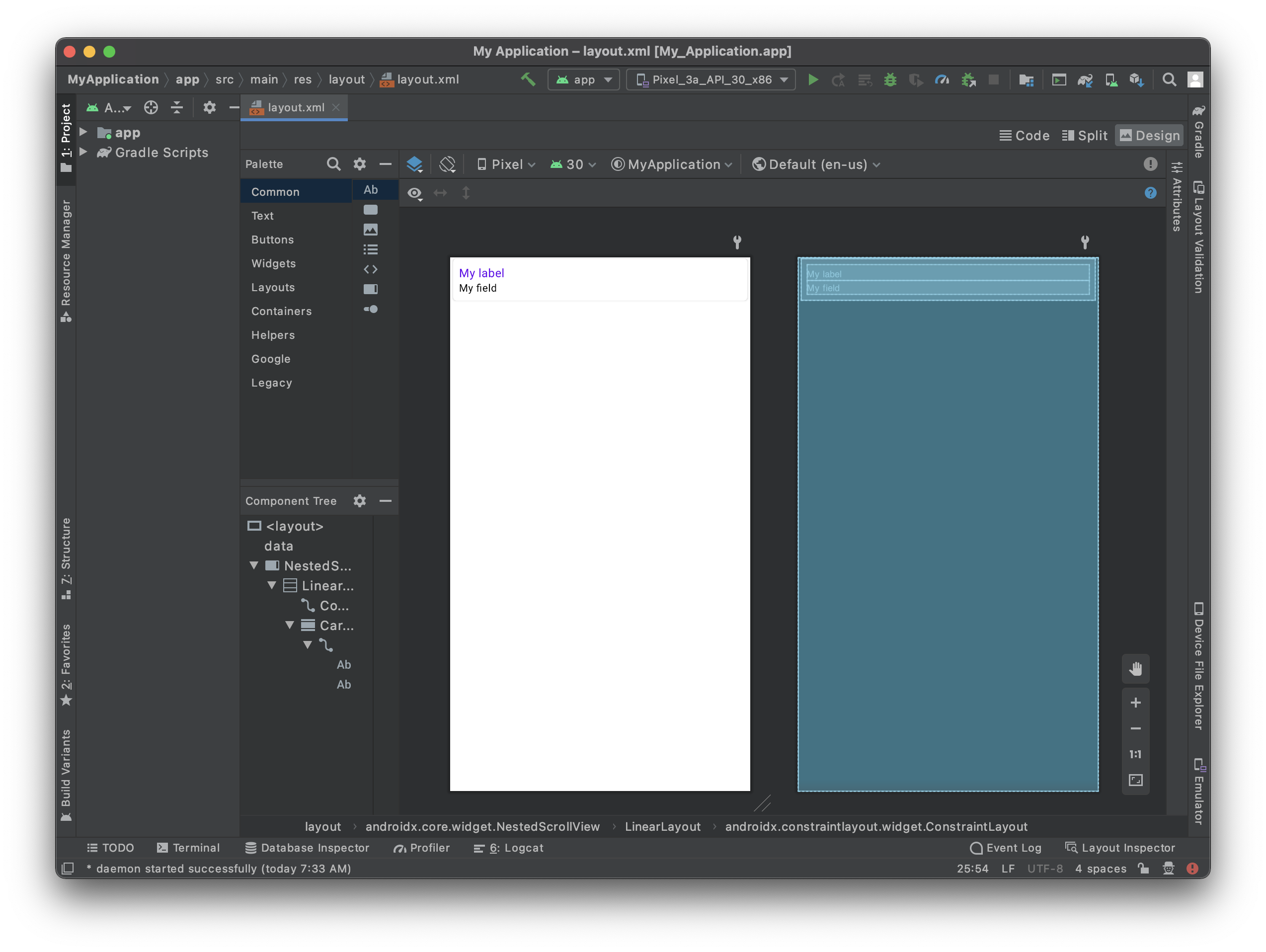
Task: Zoom in the design surface
Action: 1135,703
